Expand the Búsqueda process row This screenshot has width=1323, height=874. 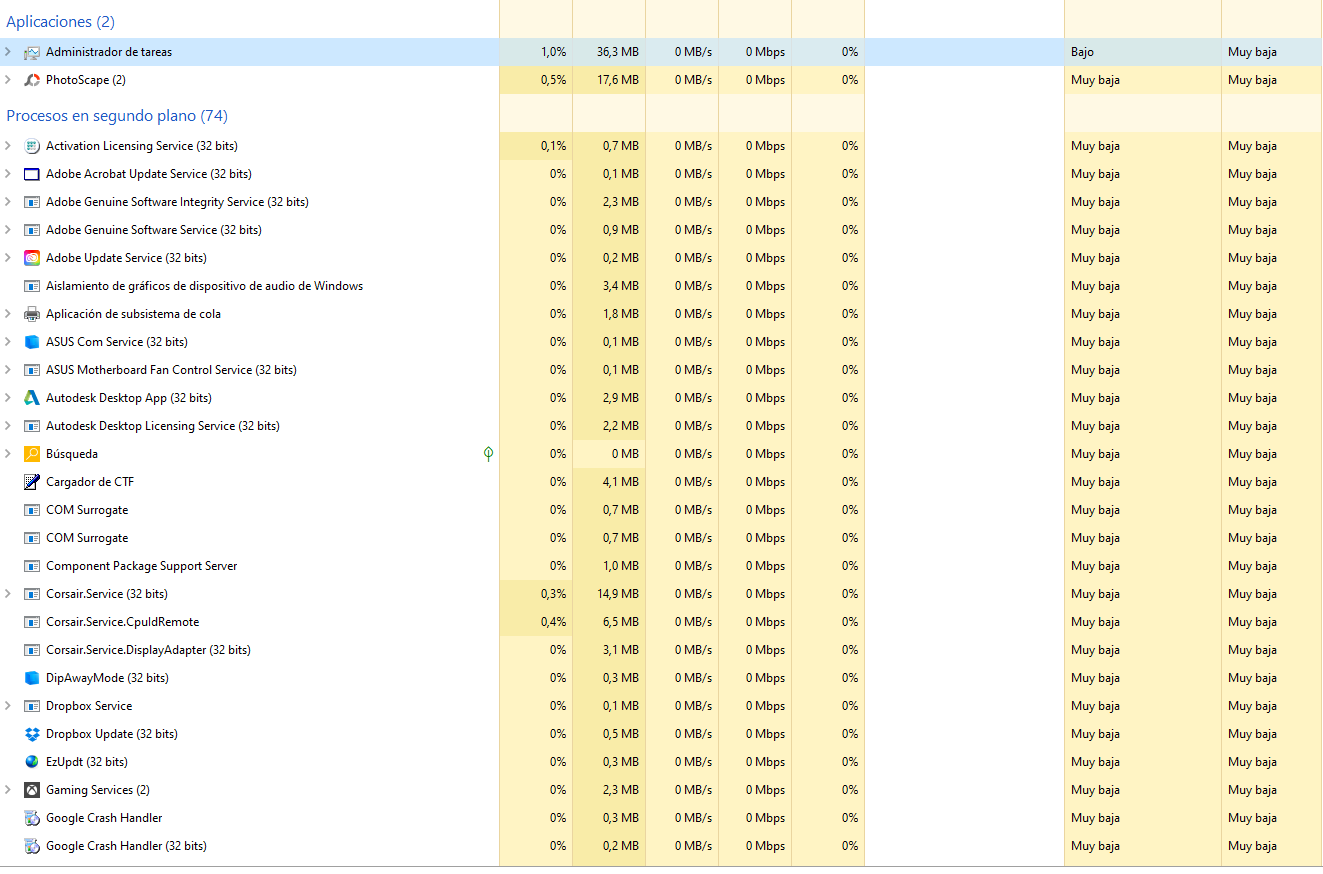click(x=8, y=454)
